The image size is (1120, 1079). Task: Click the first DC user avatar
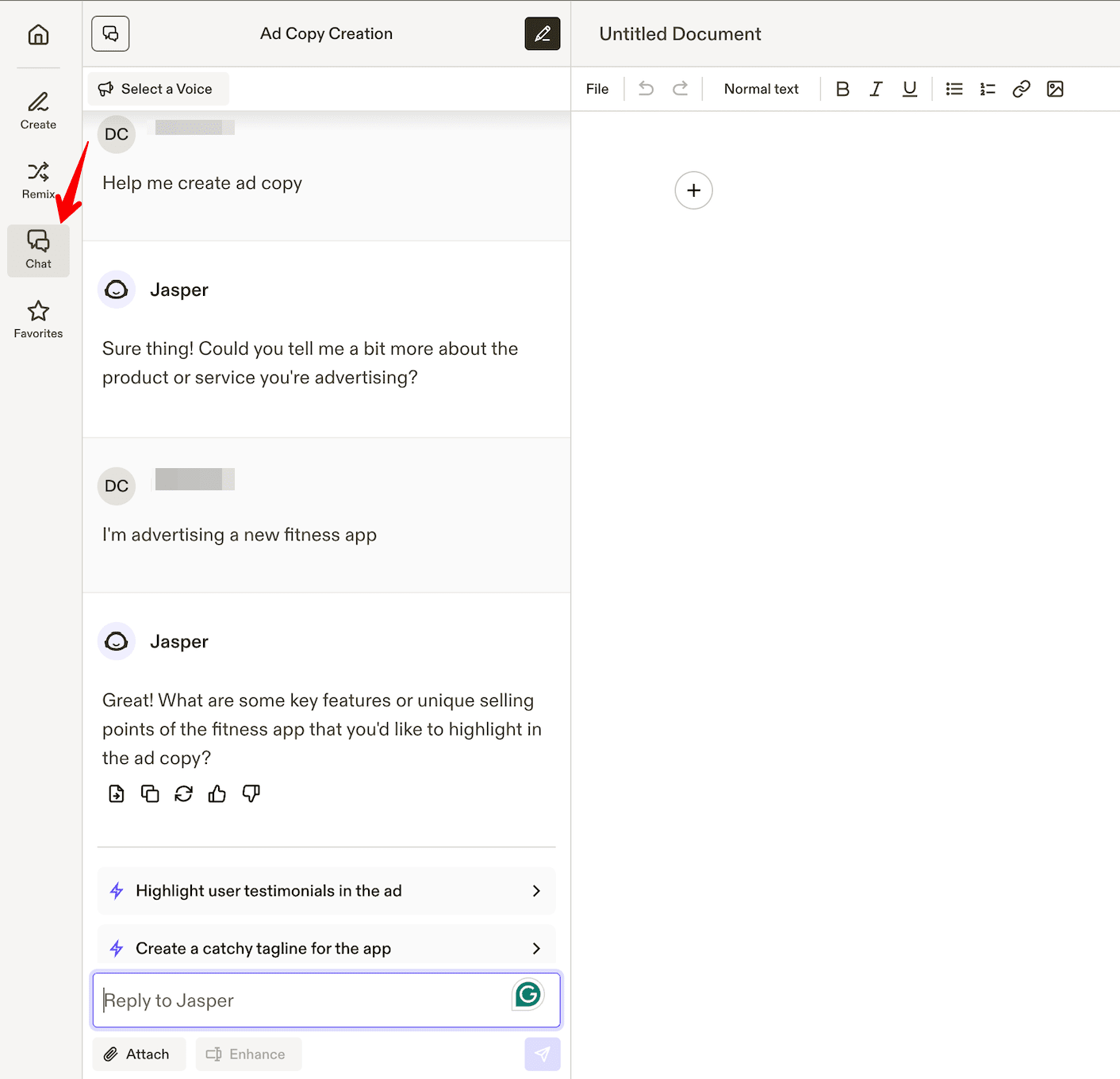117,134
